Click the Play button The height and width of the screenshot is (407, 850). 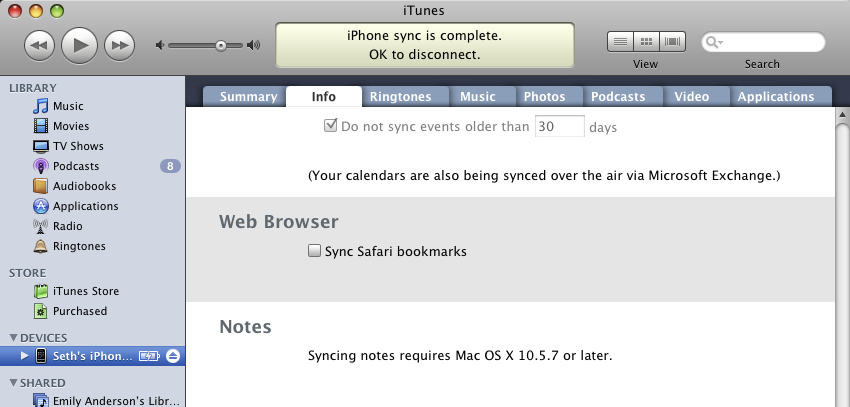click(80, 46)
